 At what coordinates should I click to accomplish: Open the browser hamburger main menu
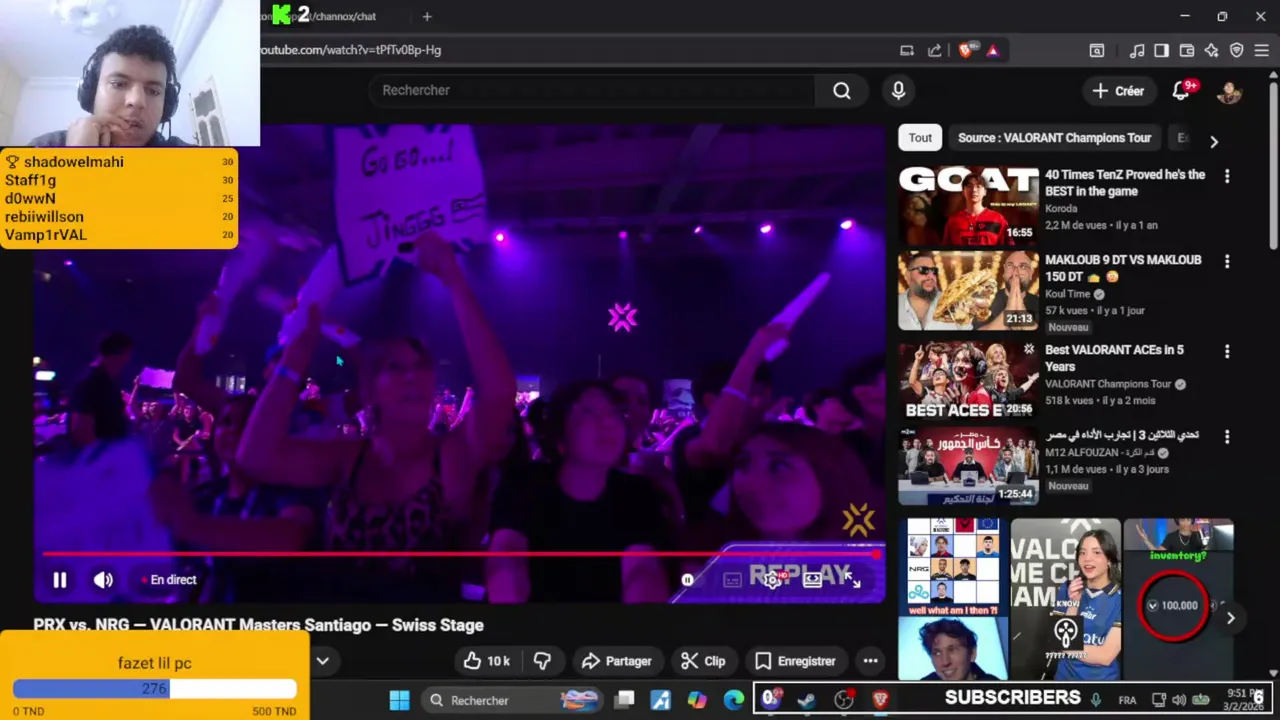(x=1261, y=50)
